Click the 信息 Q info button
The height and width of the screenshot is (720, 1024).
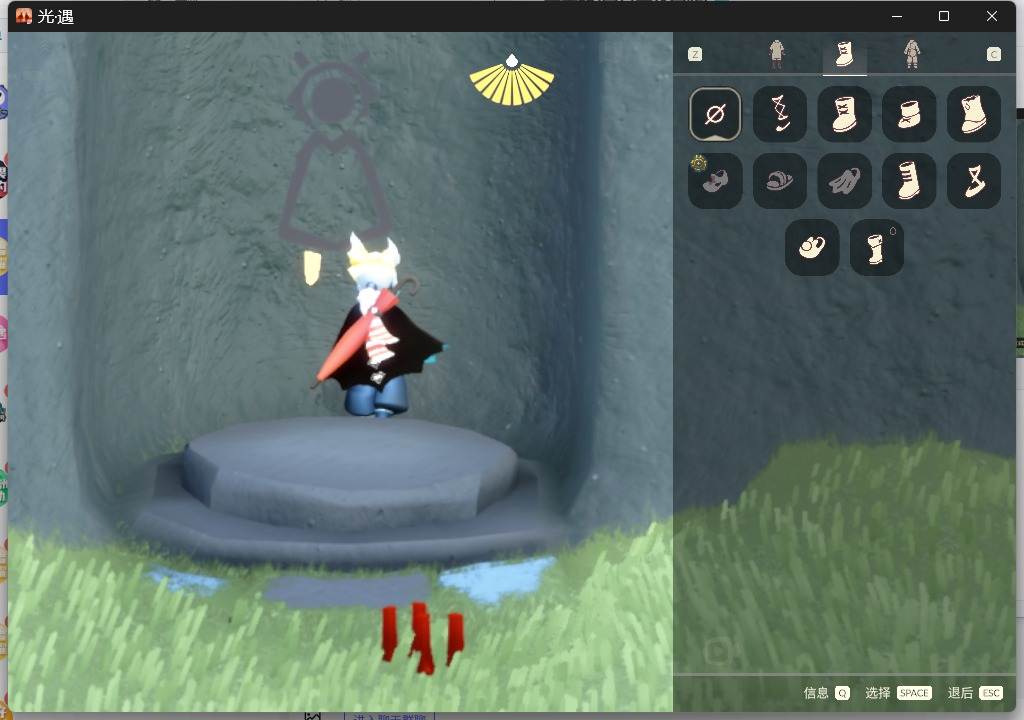827,693
